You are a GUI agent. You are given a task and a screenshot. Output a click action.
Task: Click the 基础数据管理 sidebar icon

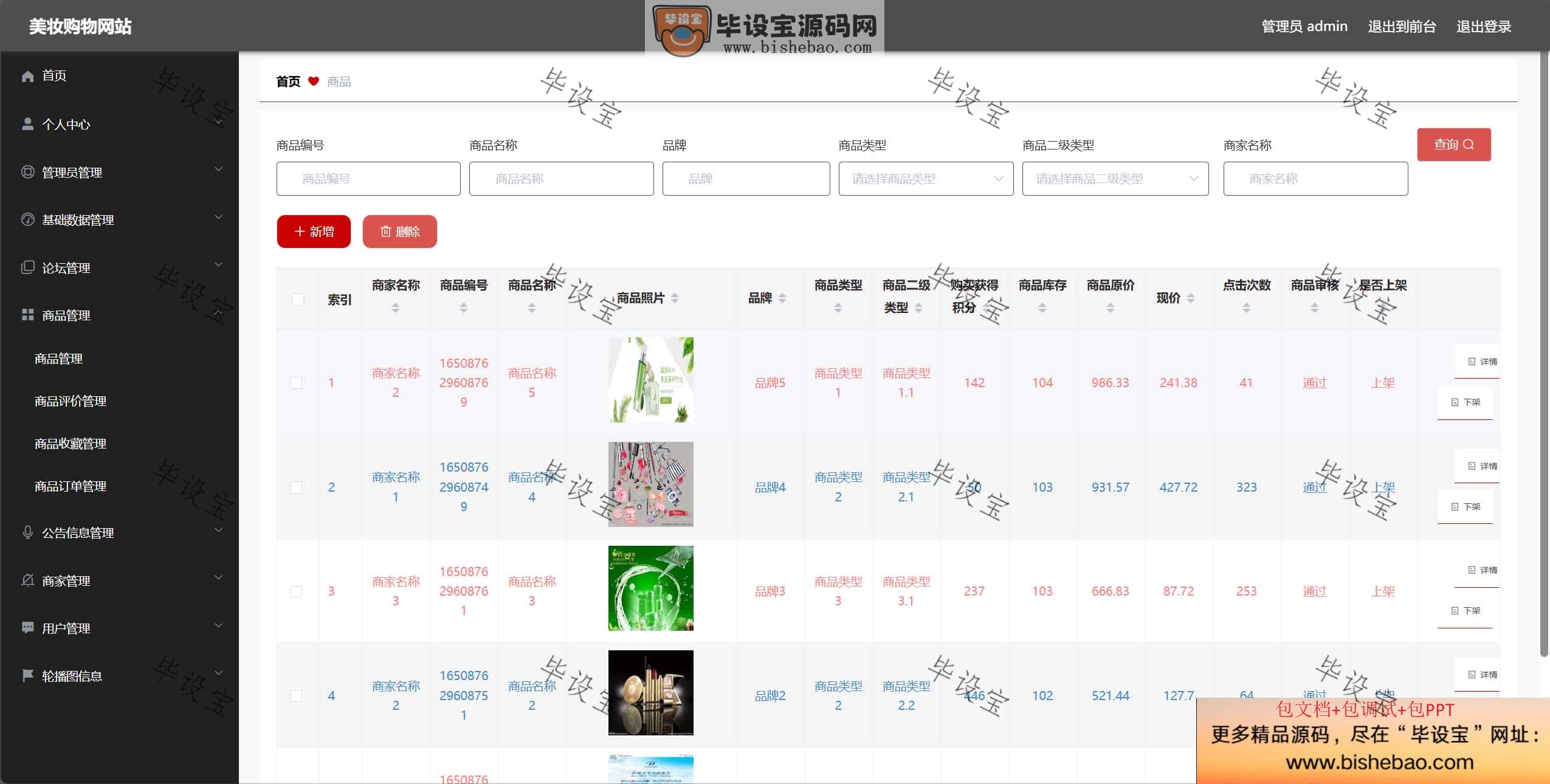click(x=27, y=219)
